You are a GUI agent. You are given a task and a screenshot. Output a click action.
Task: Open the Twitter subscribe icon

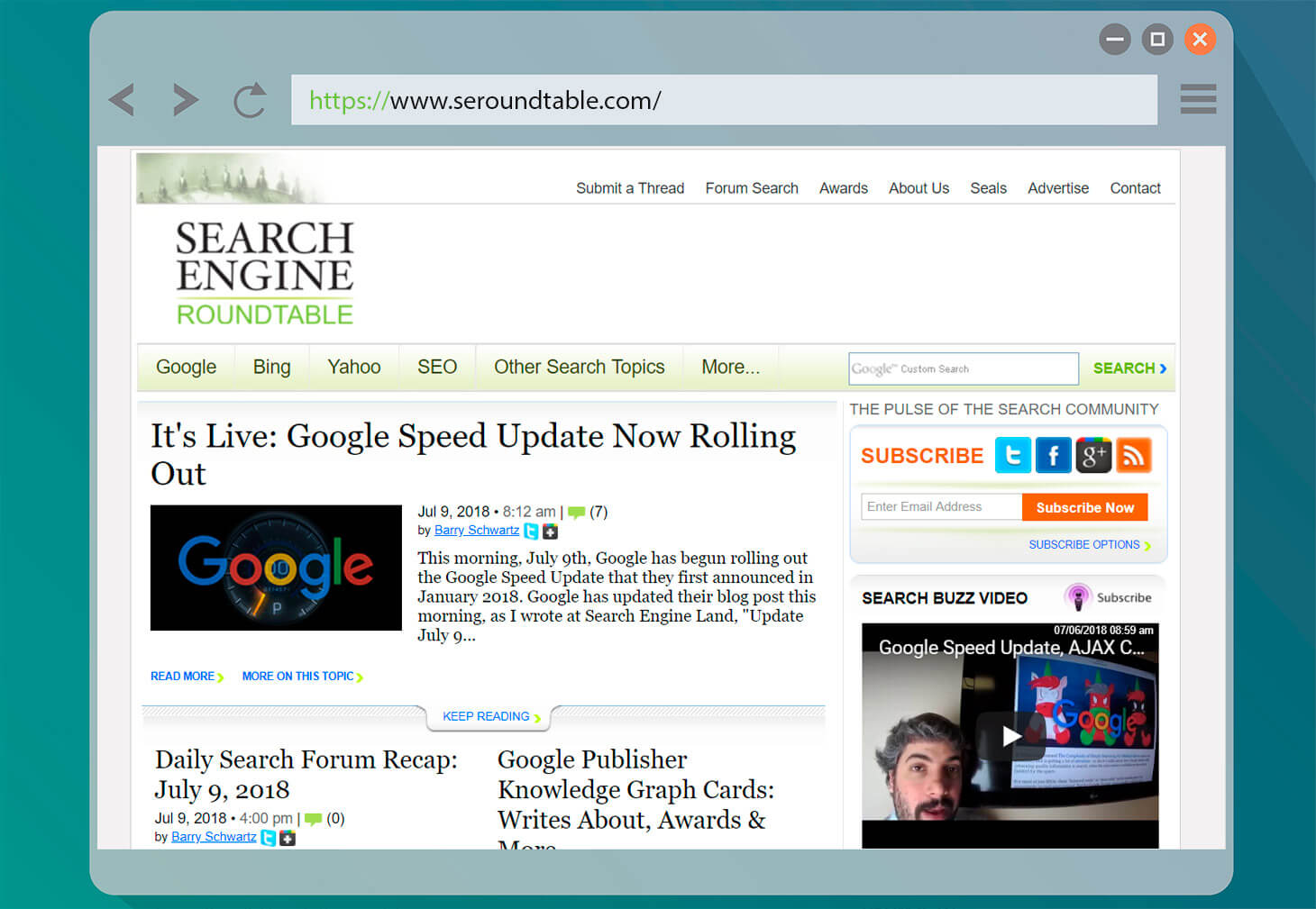click(x=1012, y=456)
